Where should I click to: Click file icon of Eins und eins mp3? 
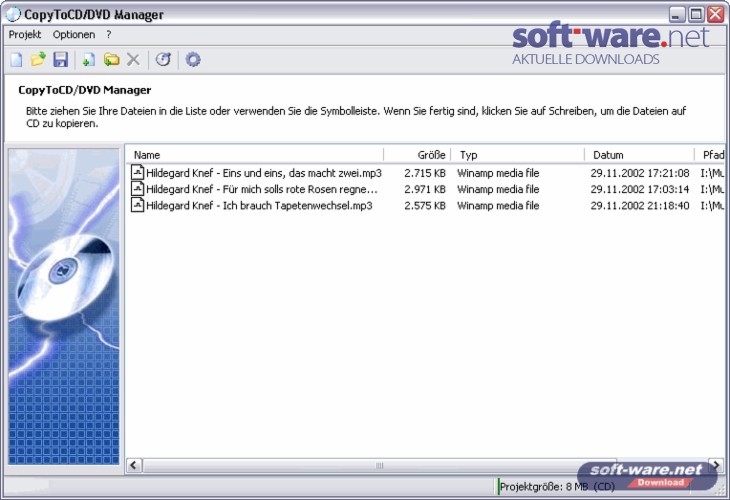137,172
